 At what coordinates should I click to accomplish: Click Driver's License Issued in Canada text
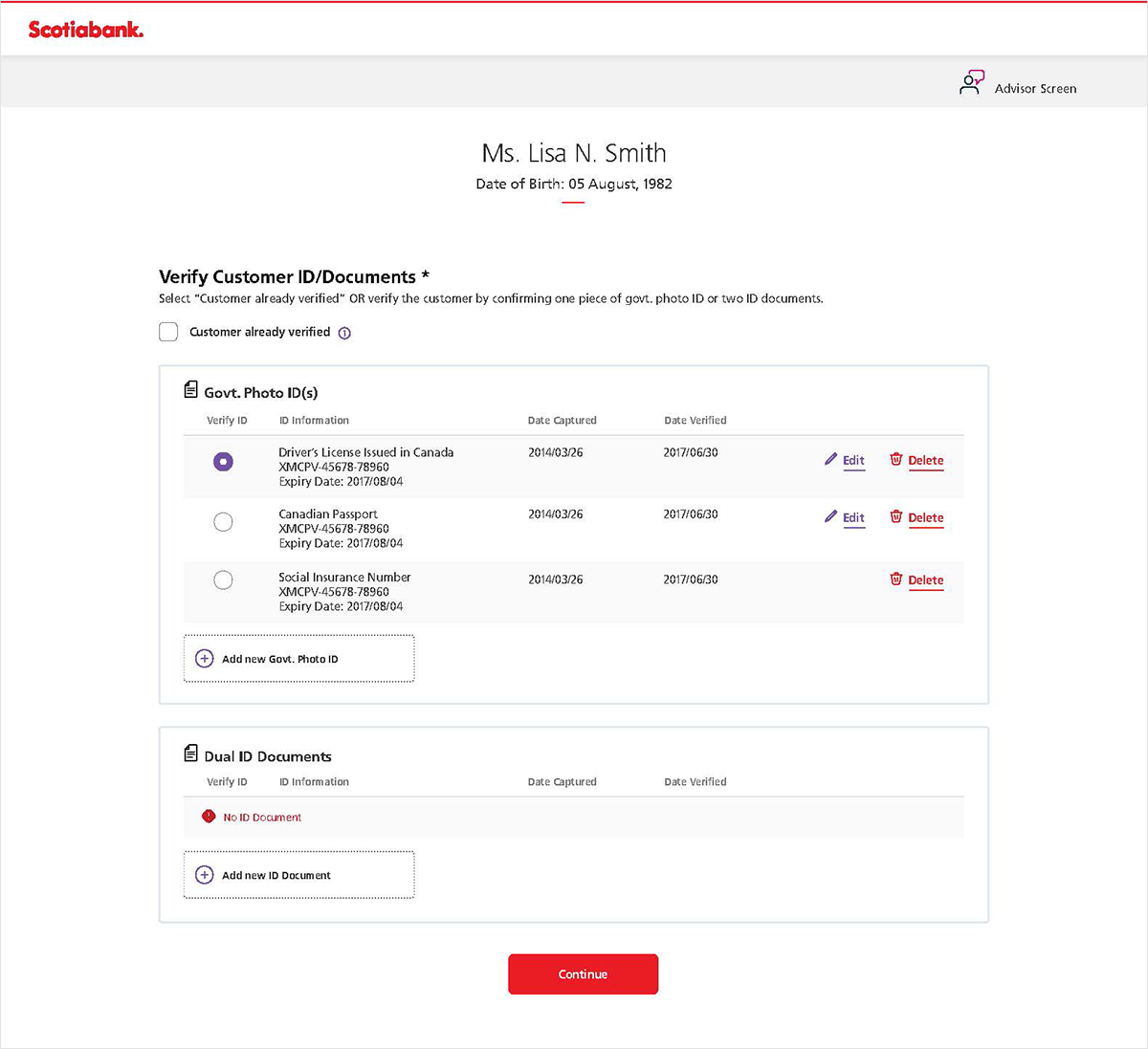point(365,452)
